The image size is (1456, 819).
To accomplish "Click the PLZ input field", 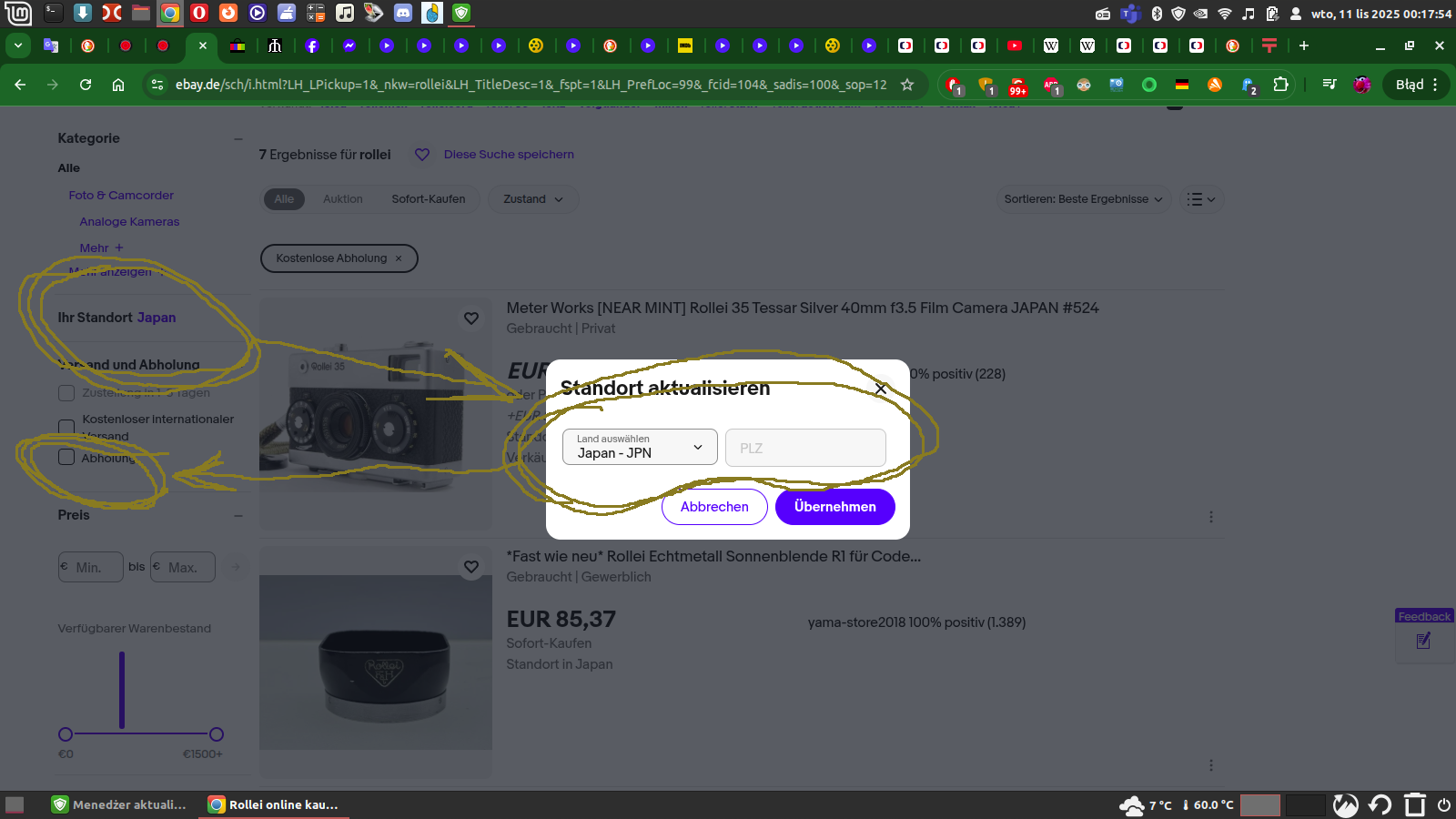I will pos(805,448).
